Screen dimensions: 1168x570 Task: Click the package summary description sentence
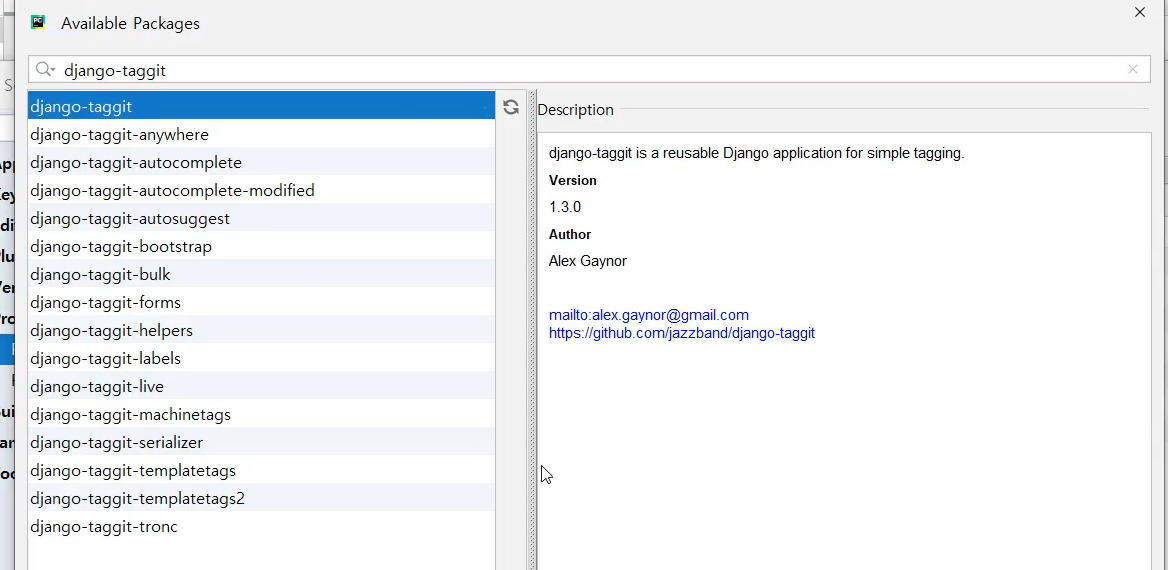click(x=756, y=153)
